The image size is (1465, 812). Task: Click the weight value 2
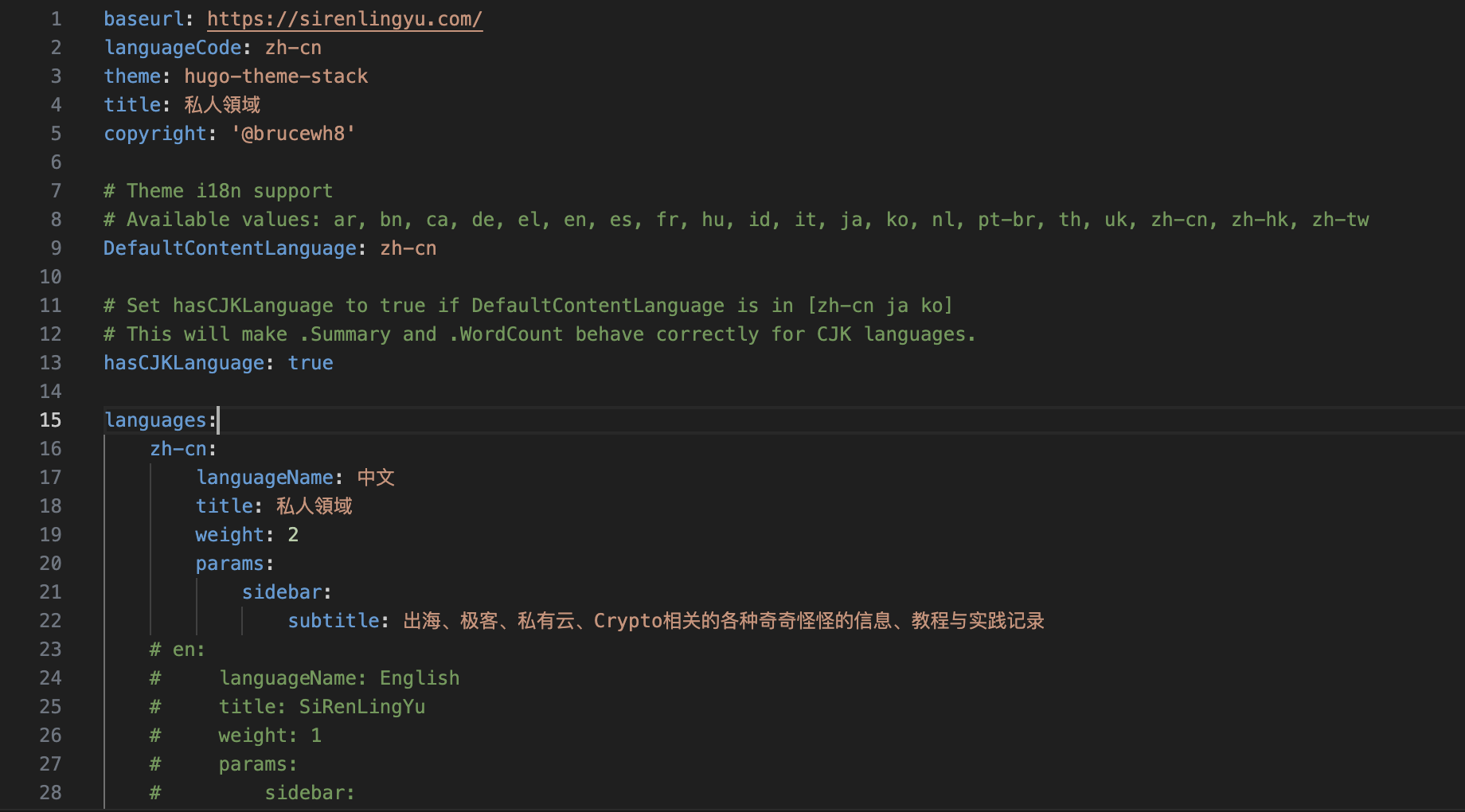[x=293, y=535]
